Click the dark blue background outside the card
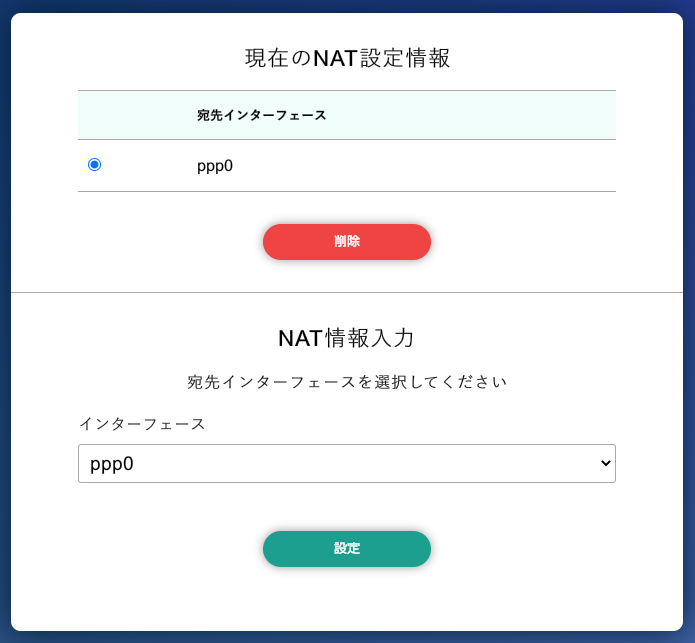 [4, 320]
